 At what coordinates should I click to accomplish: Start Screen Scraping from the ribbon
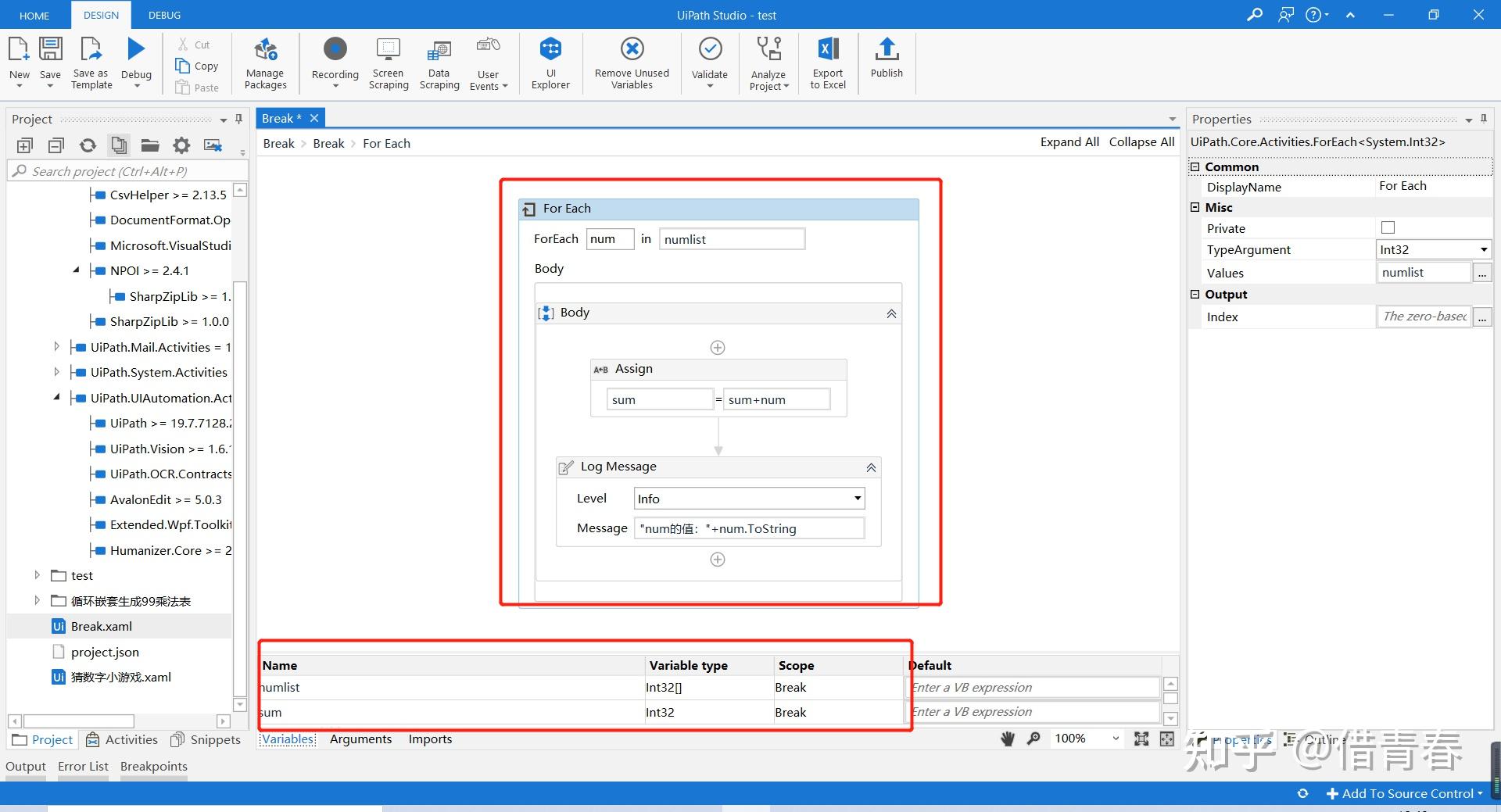[x=389, y=63]
